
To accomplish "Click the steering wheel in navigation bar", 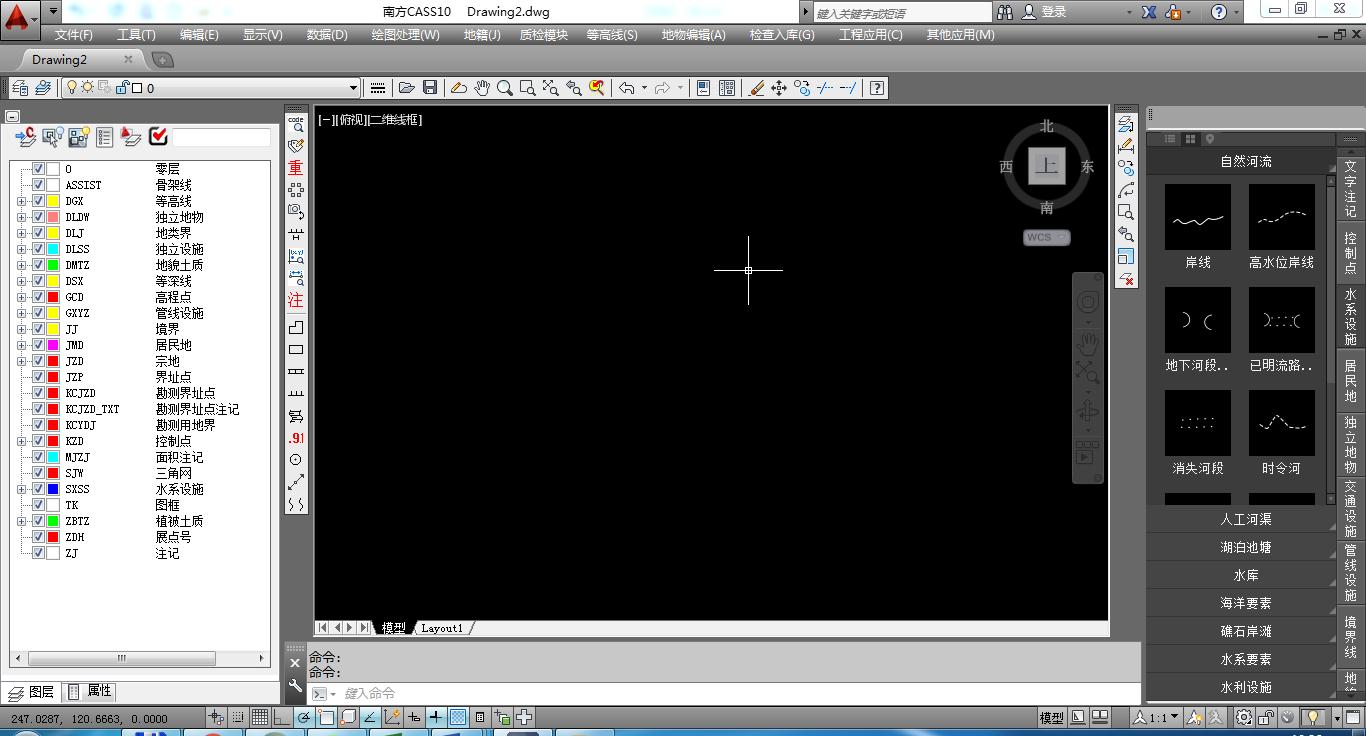I will tap(1088, 301).
